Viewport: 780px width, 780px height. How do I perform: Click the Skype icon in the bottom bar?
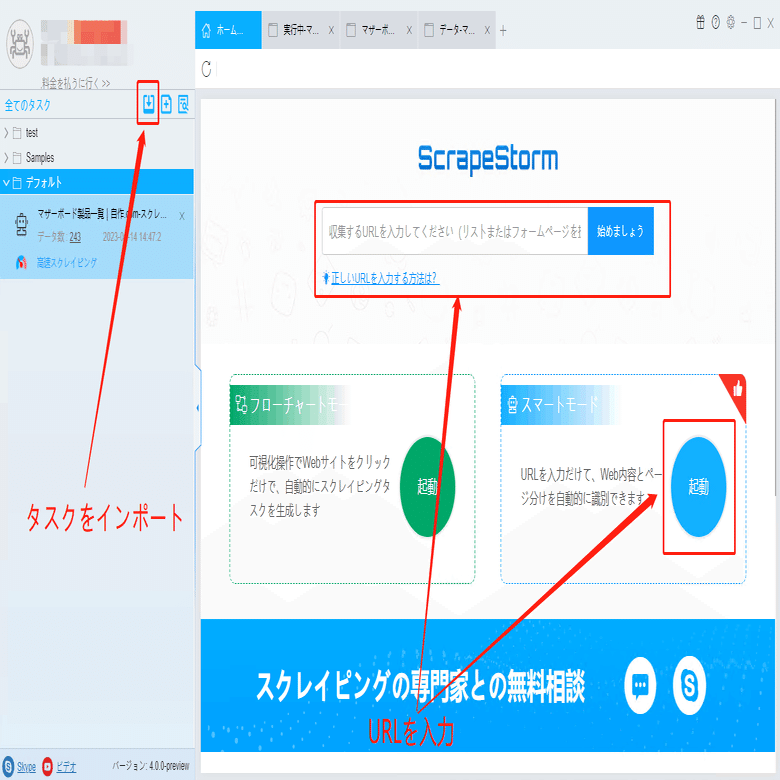[x=8, y=766]
